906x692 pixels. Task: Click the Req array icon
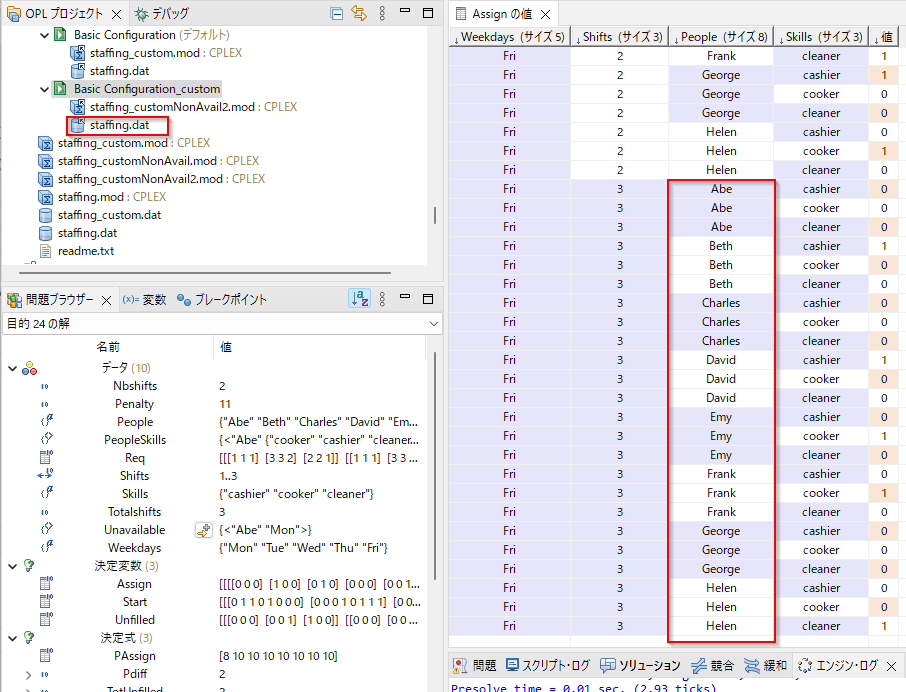[x=46, y=457]
